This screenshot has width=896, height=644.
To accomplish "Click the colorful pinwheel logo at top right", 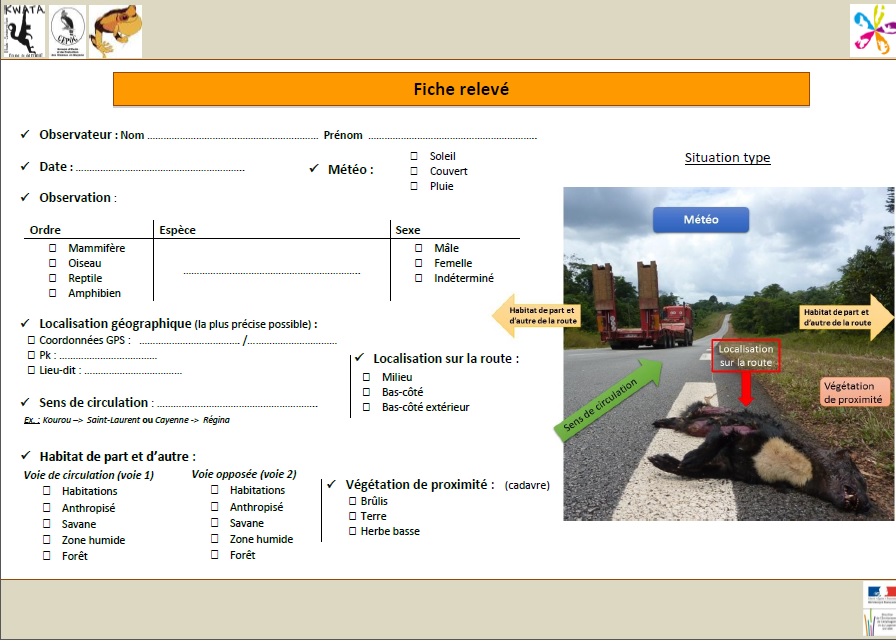I will click(x=873, y=30).
